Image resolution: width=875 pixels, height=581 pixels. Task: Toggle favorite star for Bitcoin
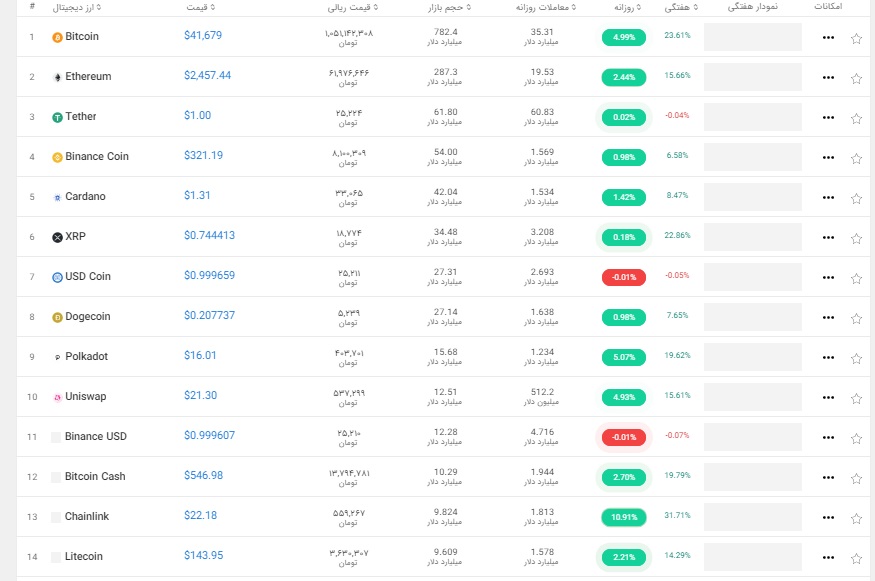pyautogui.click(x=856, y=39)
